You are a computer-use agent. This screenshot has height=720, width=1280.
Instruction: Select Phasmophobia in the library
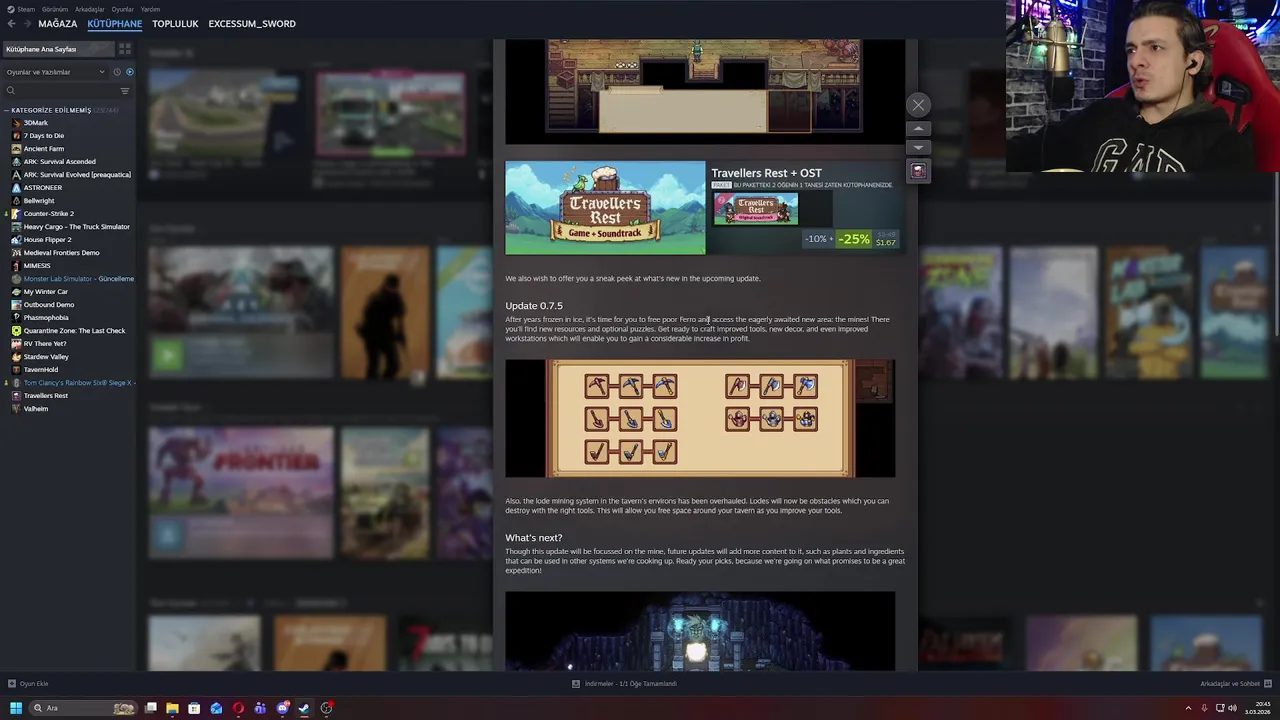[46, 318]
